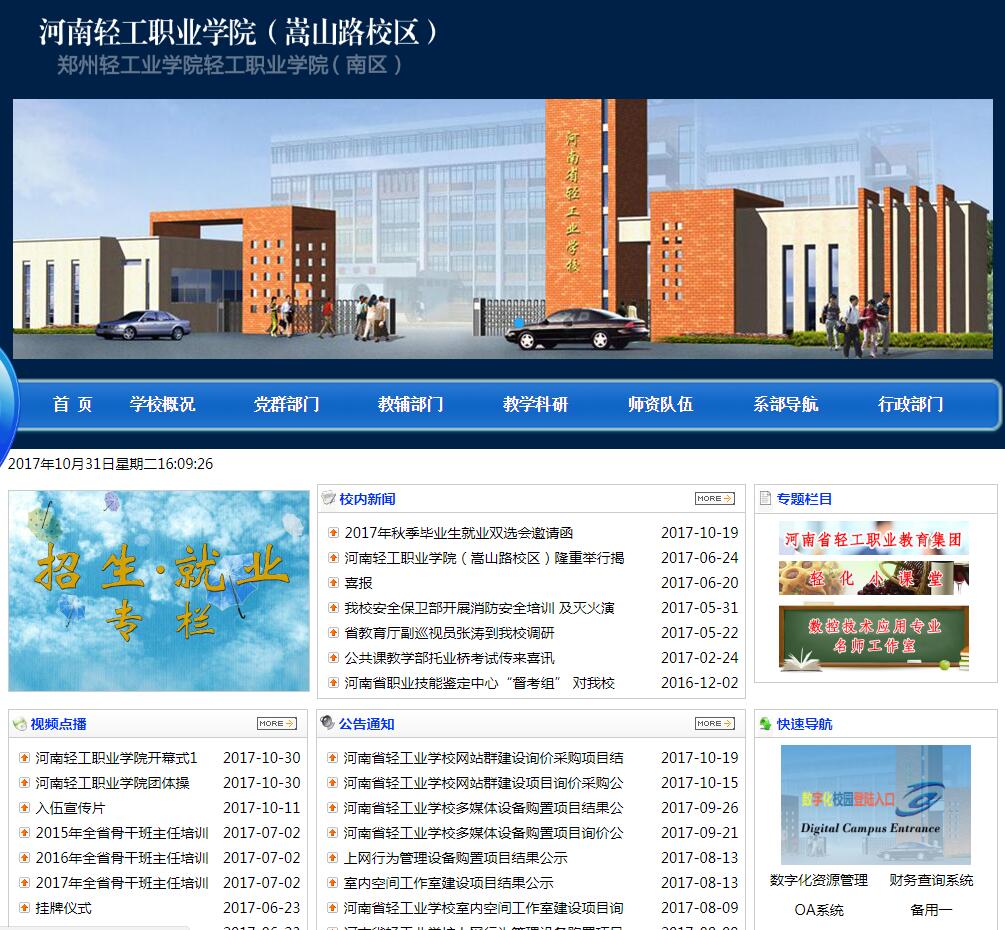Open Digital Campus Entrance image
The image size is (1005, 930).
pos(876,804)
